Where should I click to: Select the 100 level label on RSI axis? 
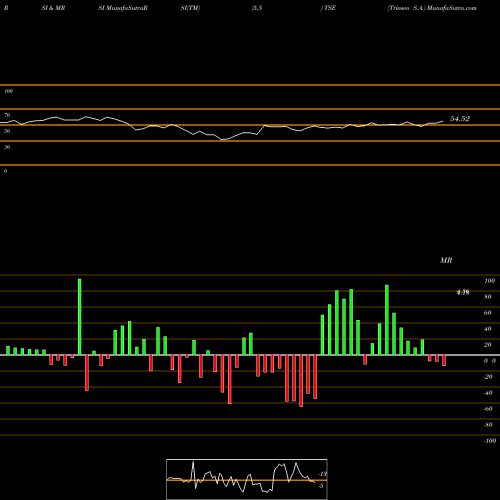9,91
